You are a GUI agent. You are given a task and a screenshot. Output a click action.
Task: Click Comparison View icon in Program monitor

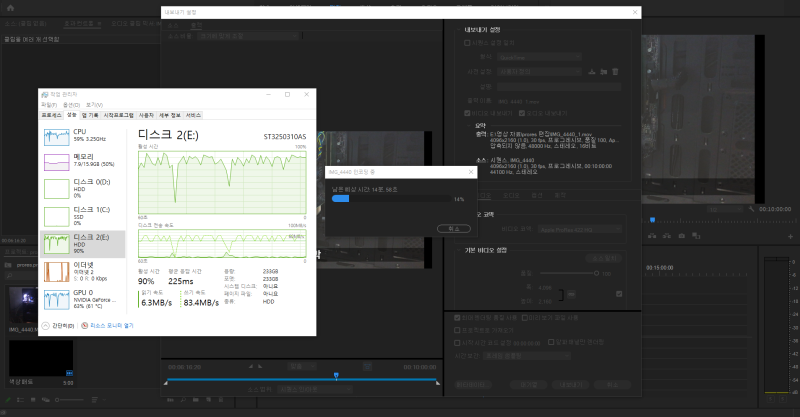click(696, 236)
